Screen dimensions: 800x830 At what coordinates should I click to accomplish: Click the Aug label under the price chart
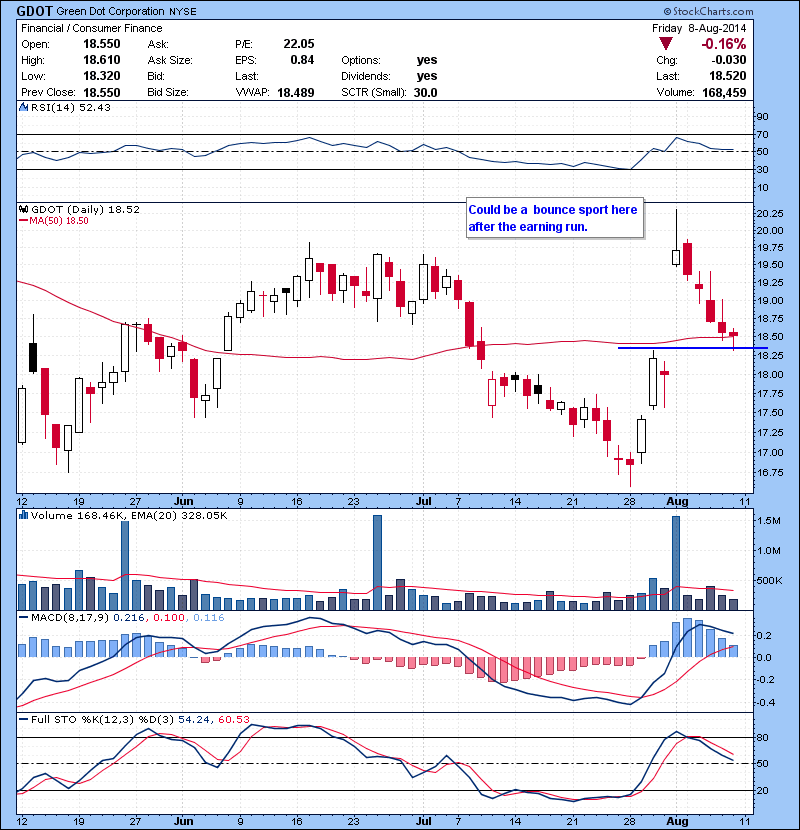(677, 501)
